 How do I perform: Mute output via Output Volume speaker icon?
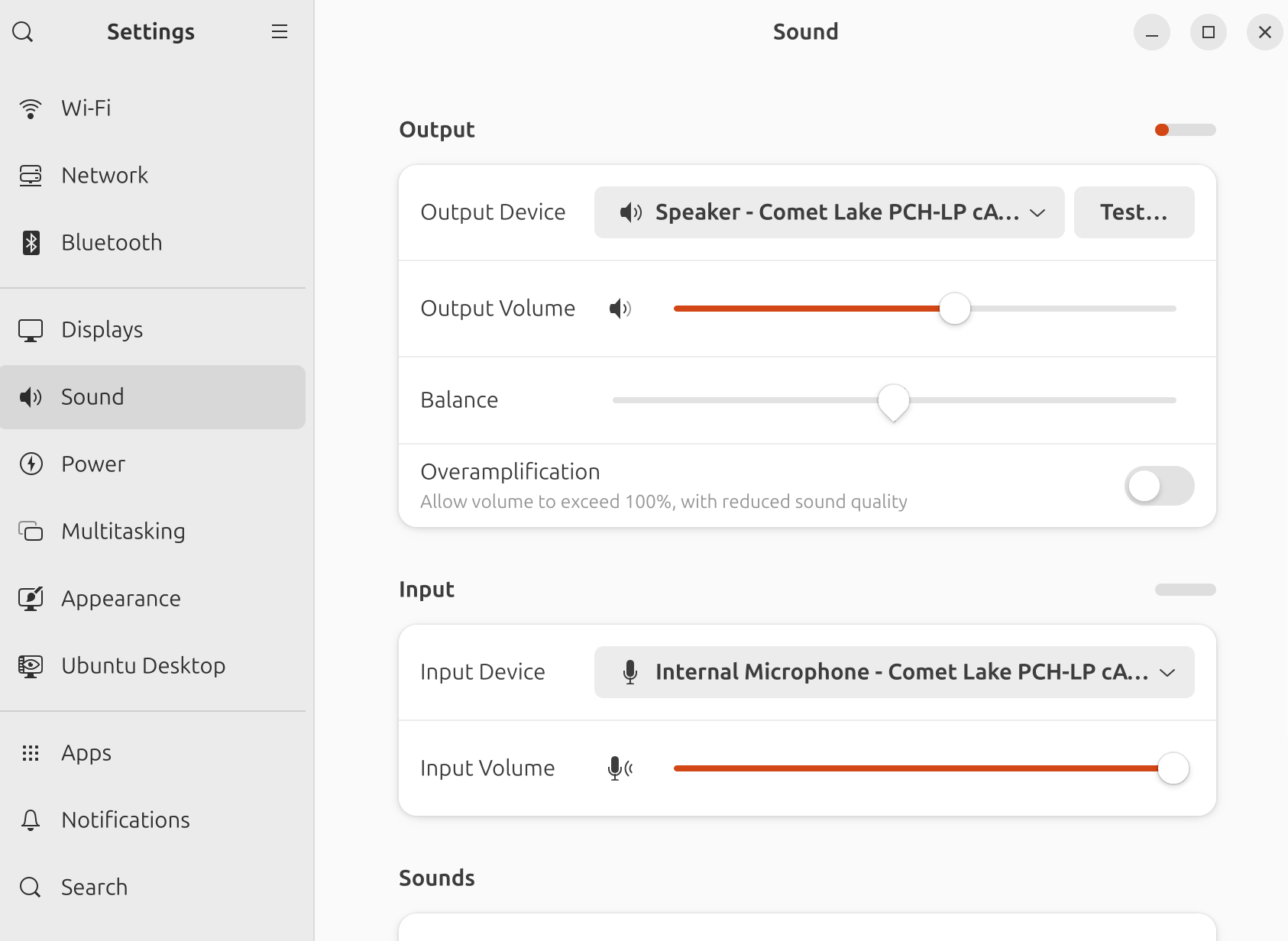(620, 309)
